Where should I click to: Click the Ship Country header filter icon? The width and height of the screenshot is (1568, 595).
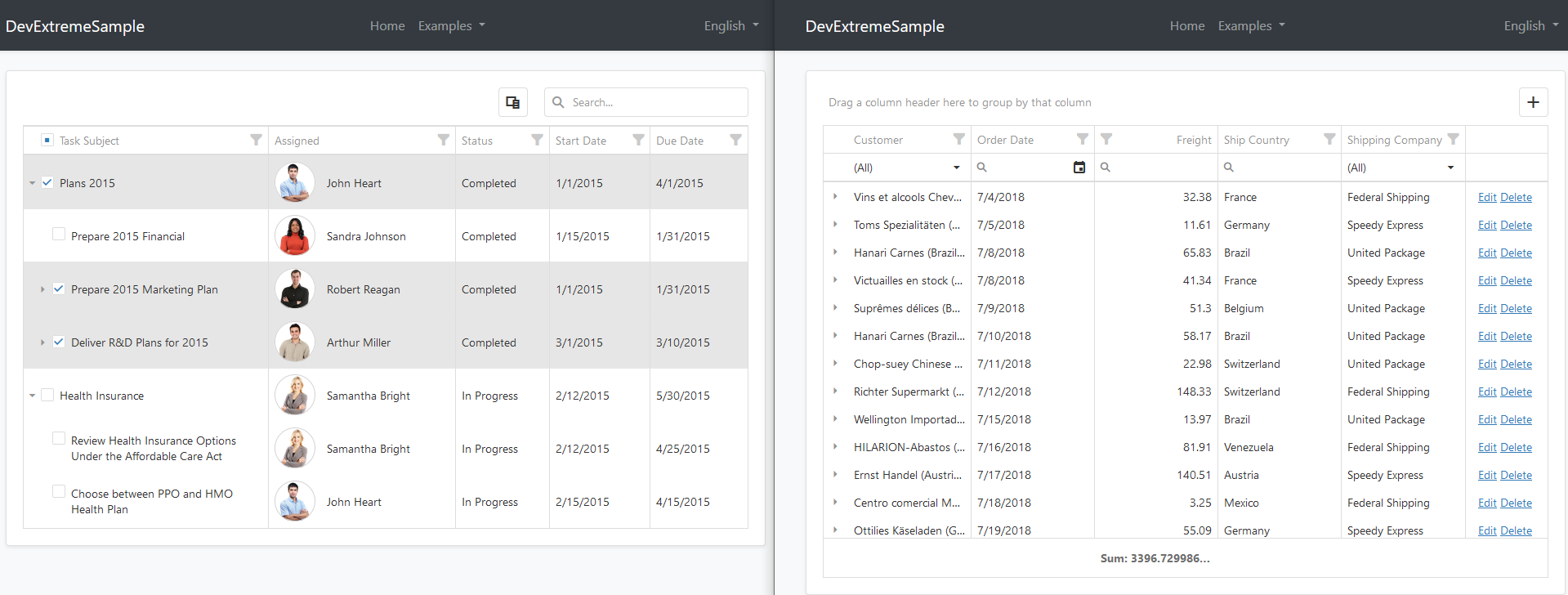point(1329,139)
